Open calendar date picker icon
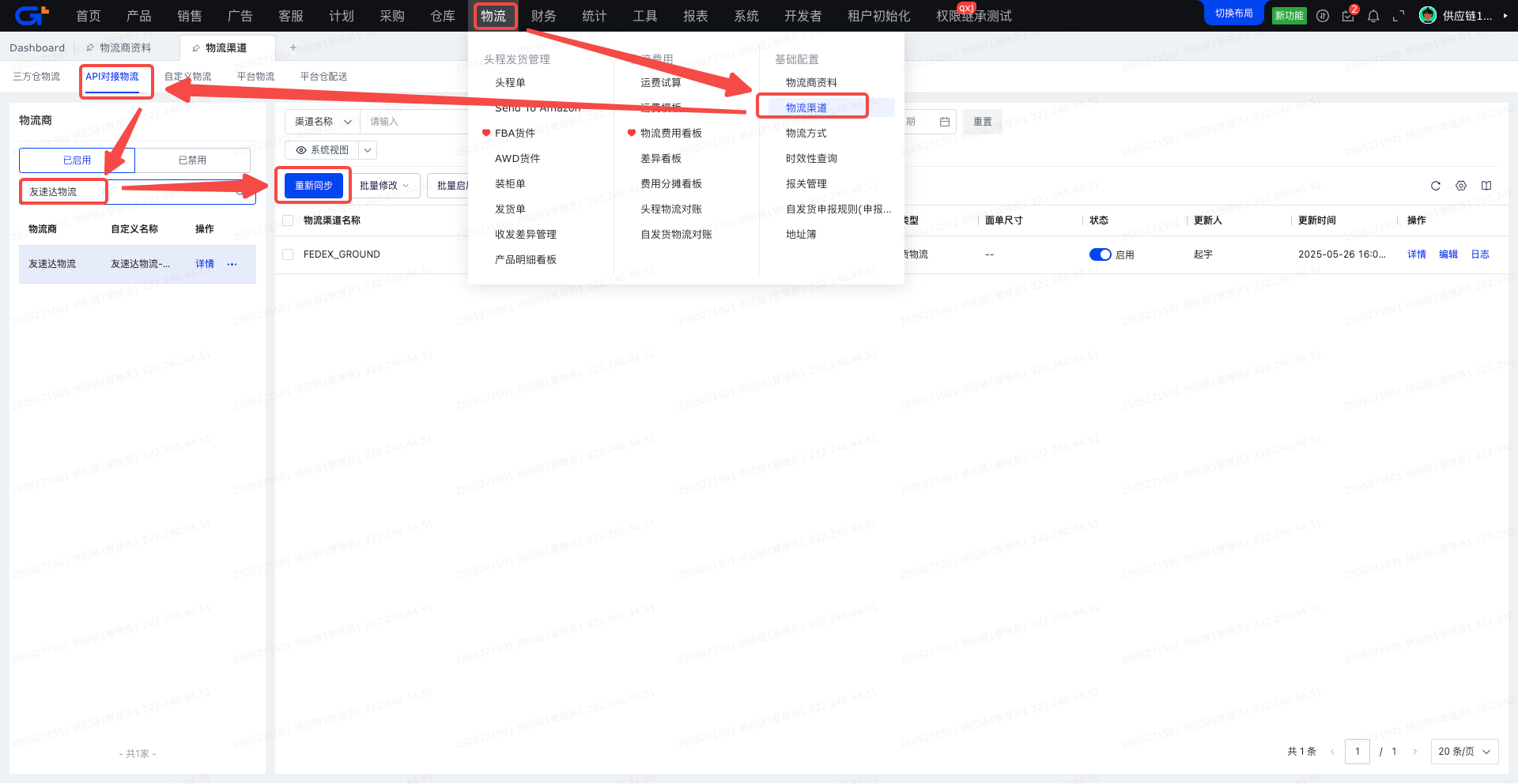The width and height of the screenshot is (1518, 784). pos(944,122)
